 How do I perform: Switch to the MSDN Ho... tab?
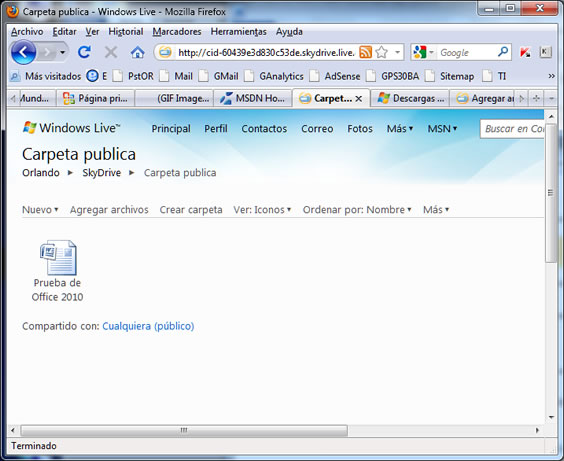253,98
